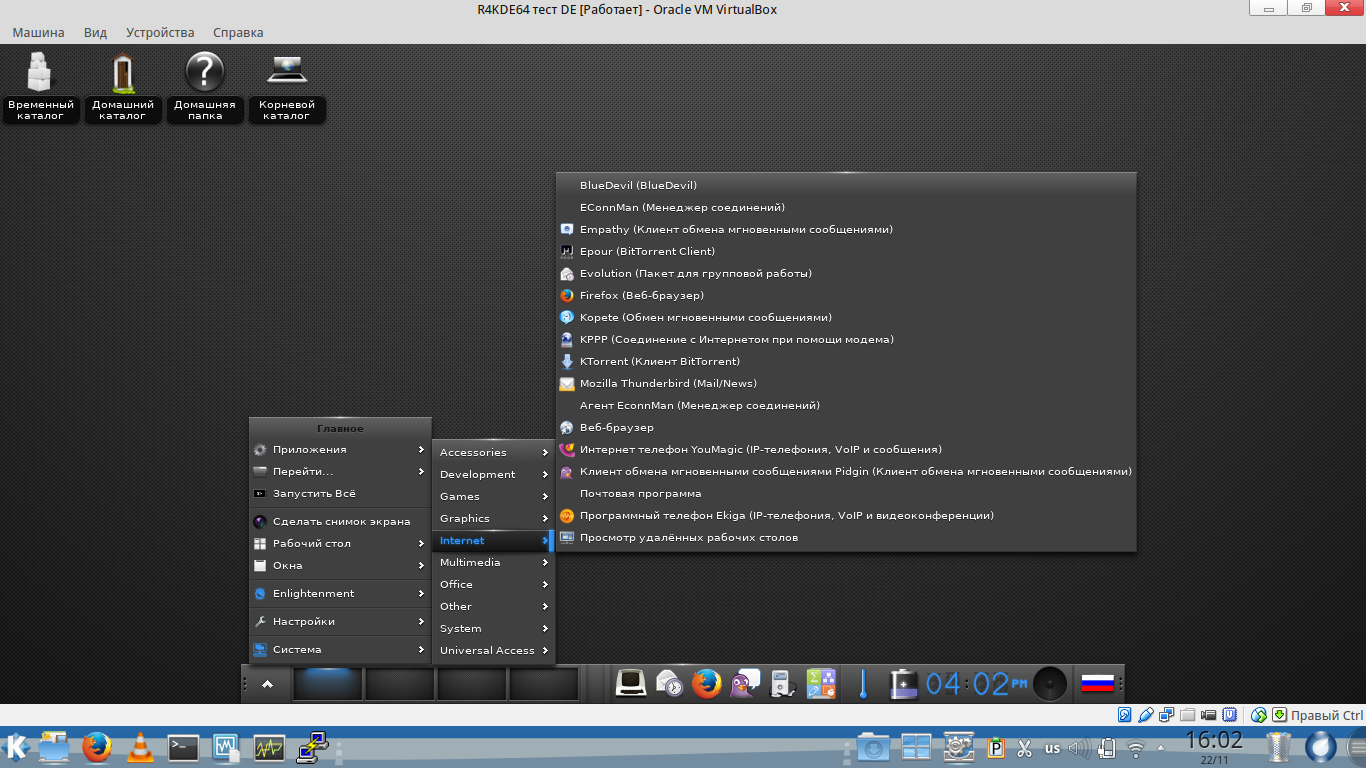The width and height of the screenshot is (1366, 768).
Task: Launch Empathy messaging client
Action: pos(846,230)
